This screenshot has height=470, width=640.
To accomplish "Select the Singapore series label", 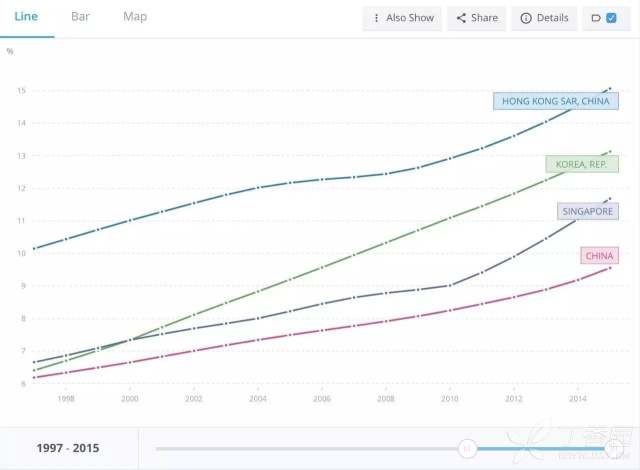I will [587, 211].
